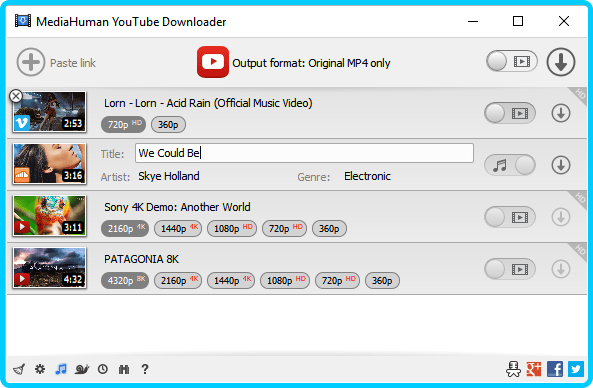Select 2160p 4K for Sony 4K Demo

point(125,228)
